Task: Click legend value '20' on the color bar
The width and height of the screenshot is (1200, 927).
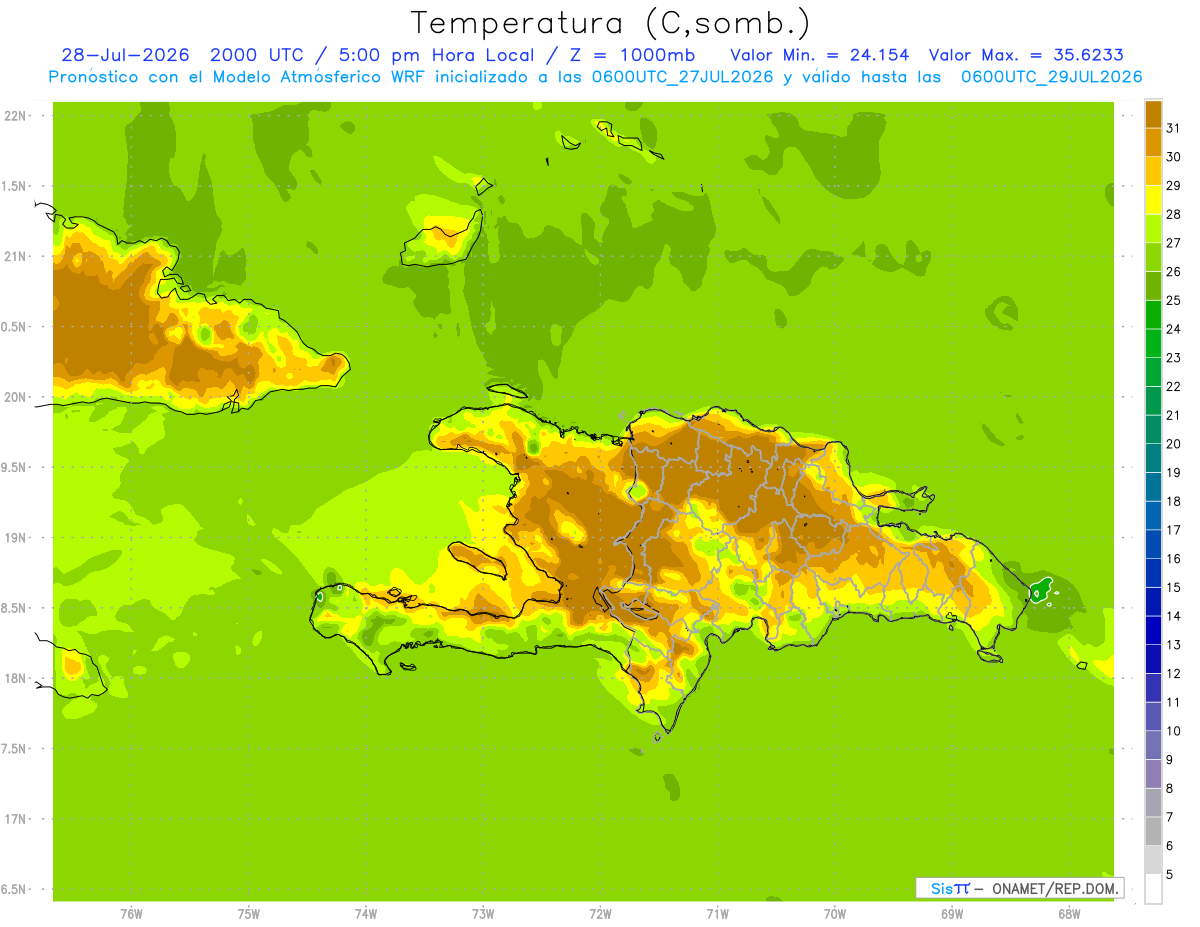Action: 1174,444
